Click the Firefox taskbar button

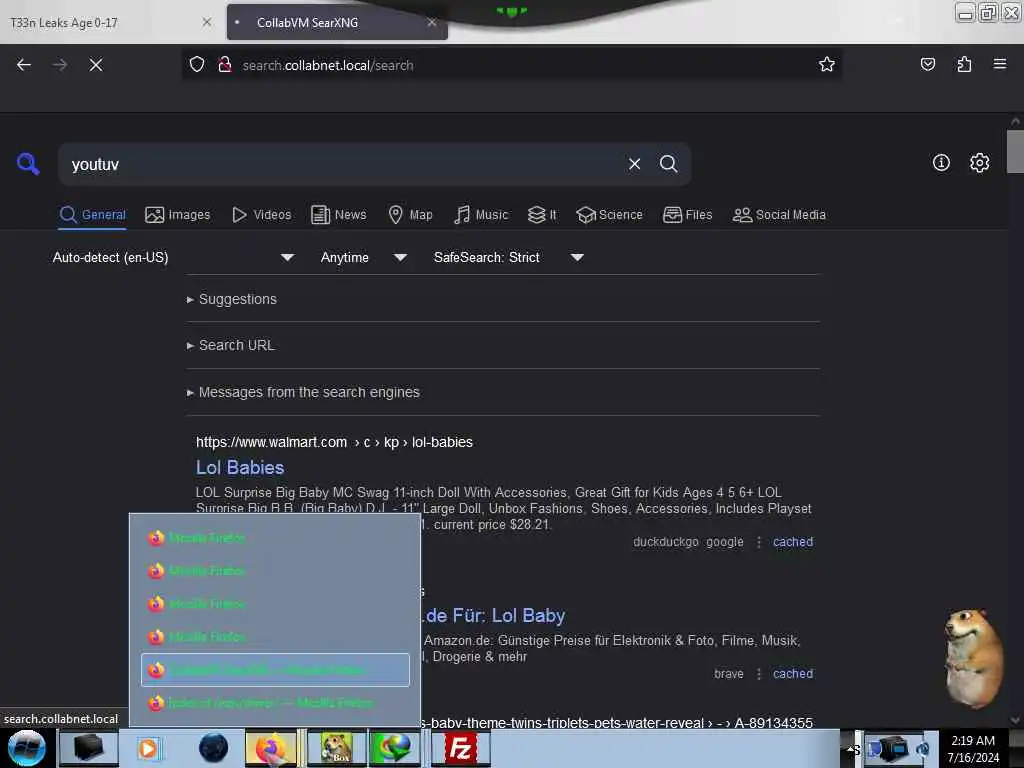click(x=271, y=748)
